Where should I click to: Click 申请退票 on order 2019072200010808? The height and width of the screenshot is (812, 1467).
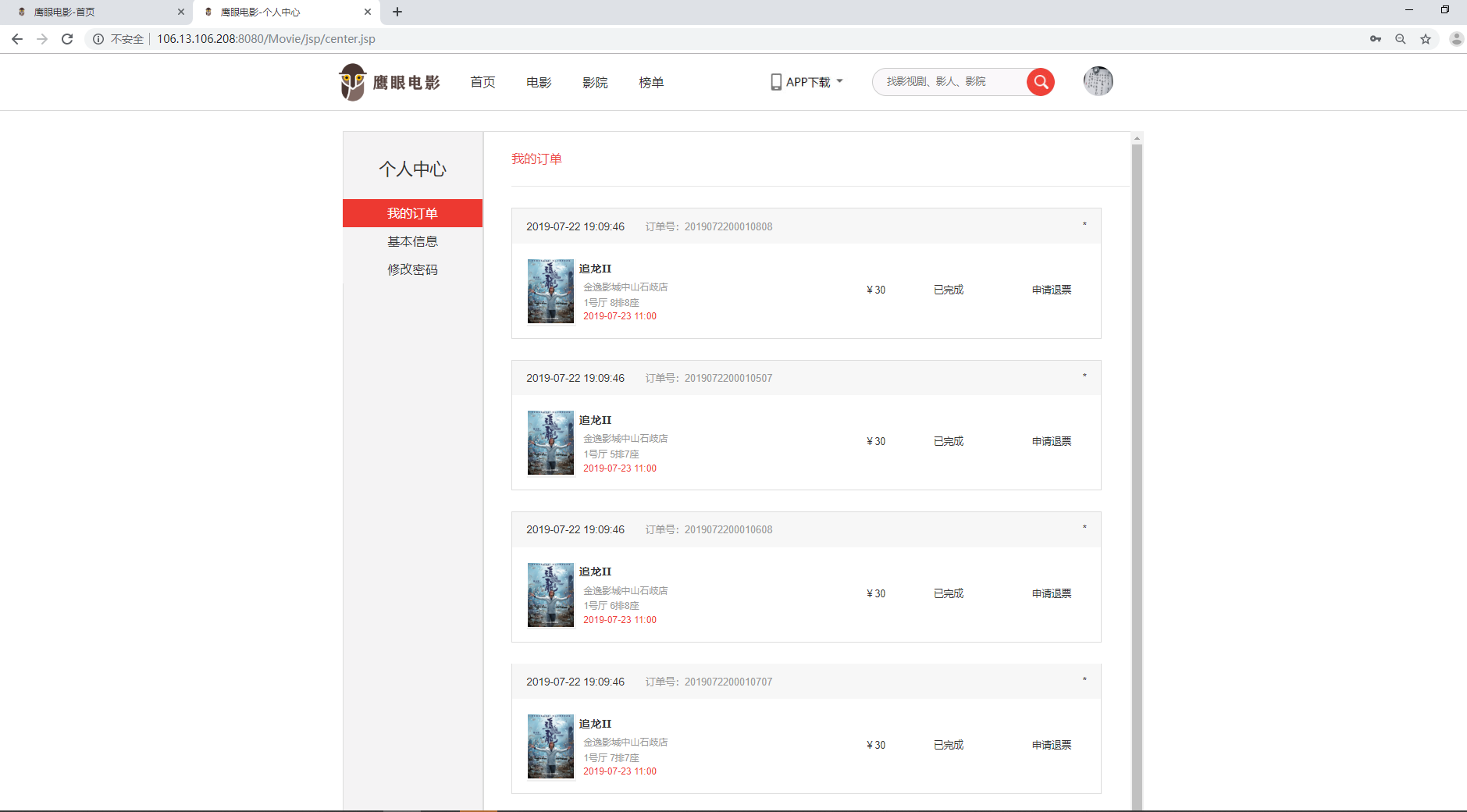(1051, 289)
